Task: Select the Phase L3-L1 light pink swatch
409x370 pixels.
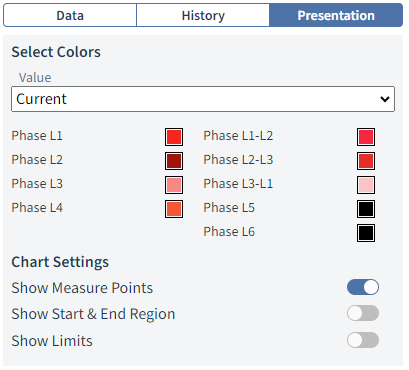Action: (x=366, y=185)
